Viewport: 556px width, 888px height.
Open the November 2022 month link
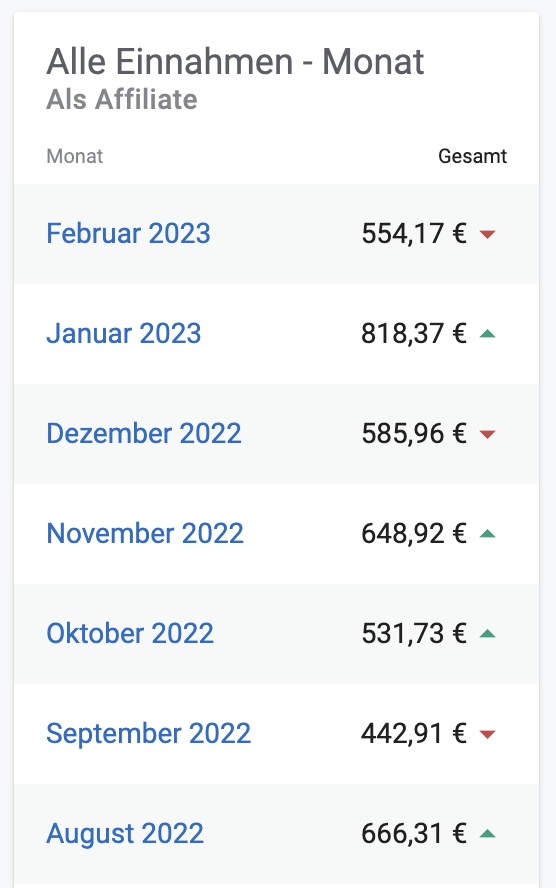click(145, 533)
